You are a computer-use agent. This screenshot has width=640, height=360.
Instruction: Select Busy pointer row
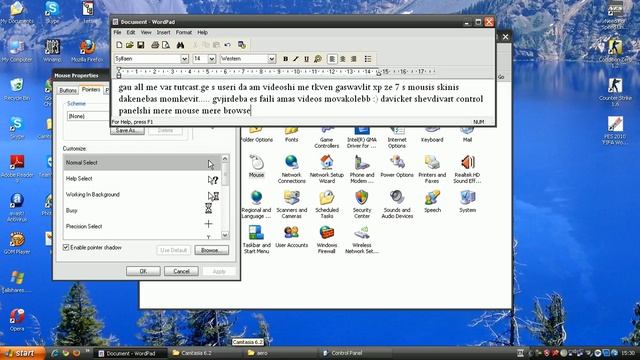(x=142, y=211)
